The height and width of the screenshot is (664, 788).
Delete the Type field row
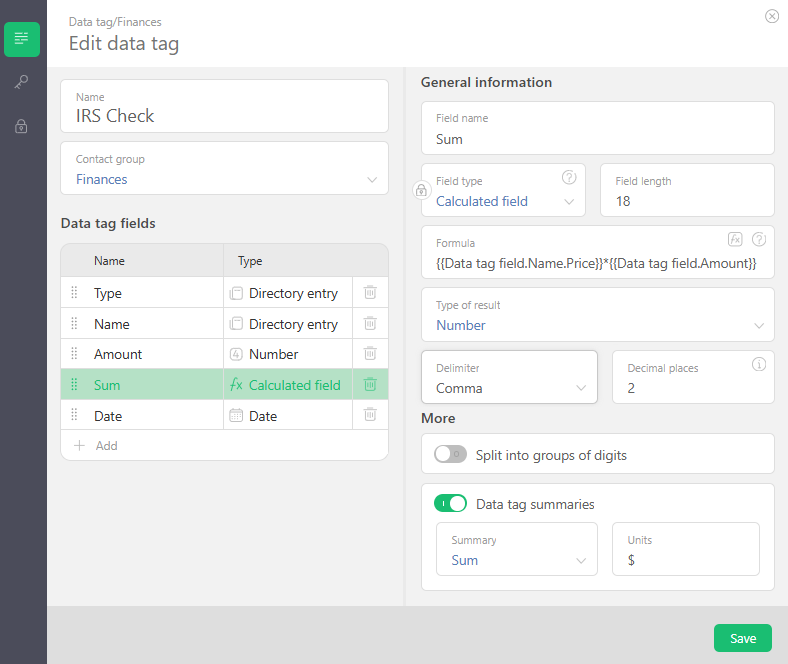(x=370, y=292)
